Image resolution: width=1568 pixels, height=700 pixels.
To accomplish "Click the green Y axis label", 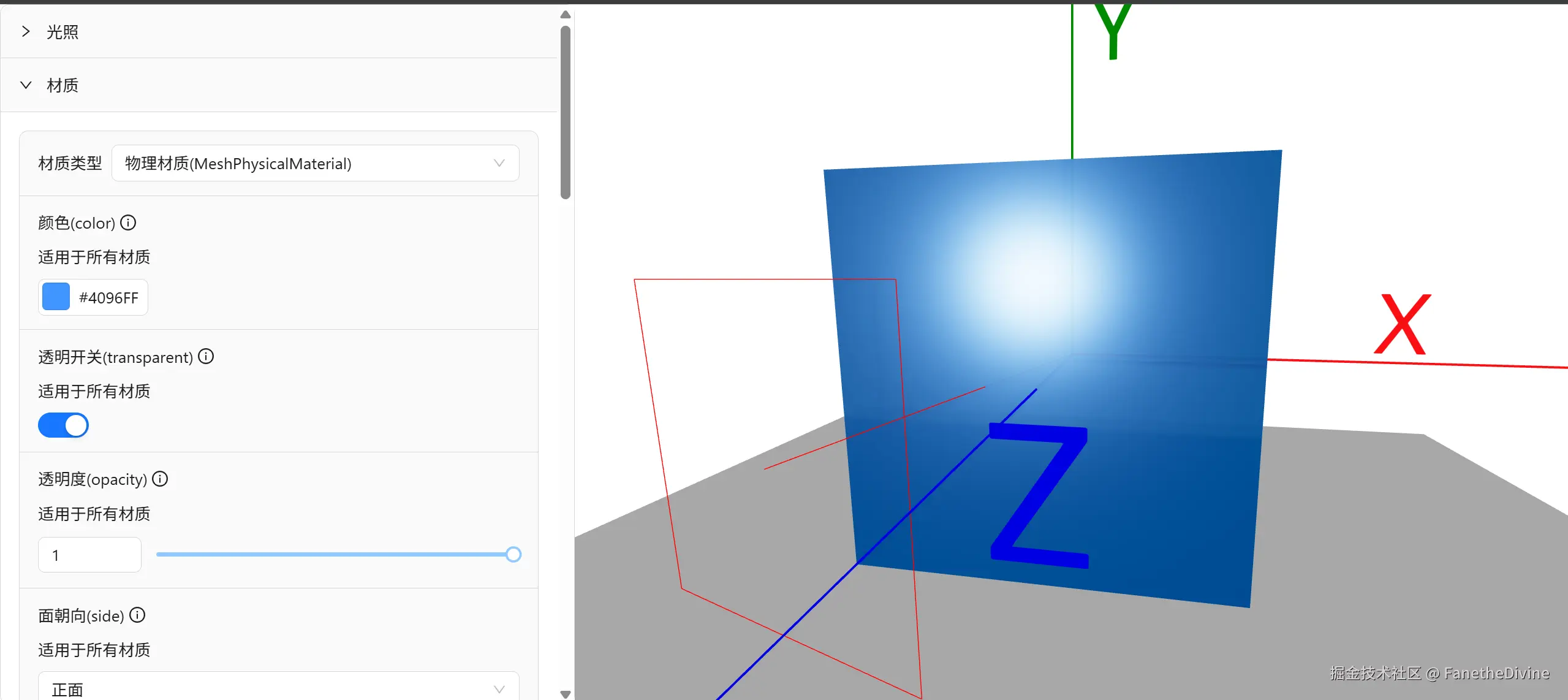I will coord(1112,32).
